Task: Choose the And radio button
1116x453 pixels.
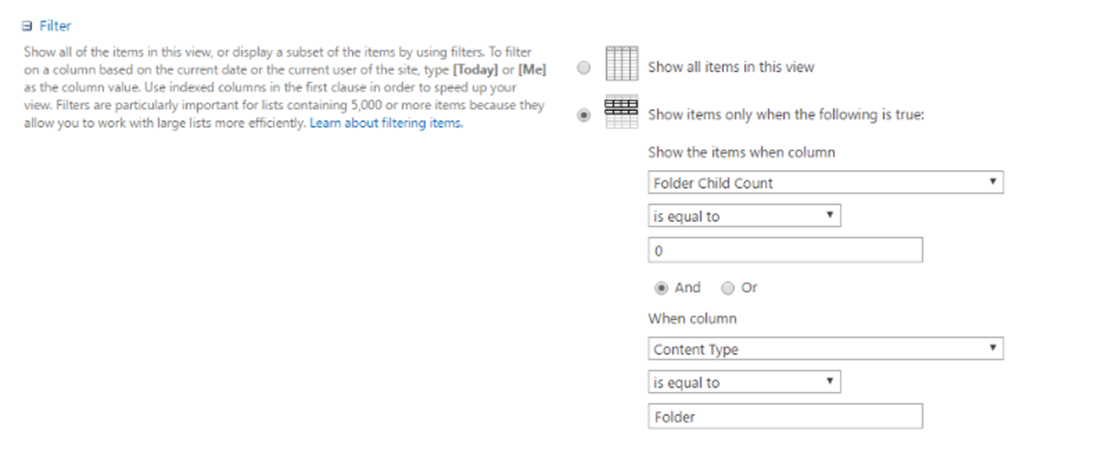Action: pos(661,288)
